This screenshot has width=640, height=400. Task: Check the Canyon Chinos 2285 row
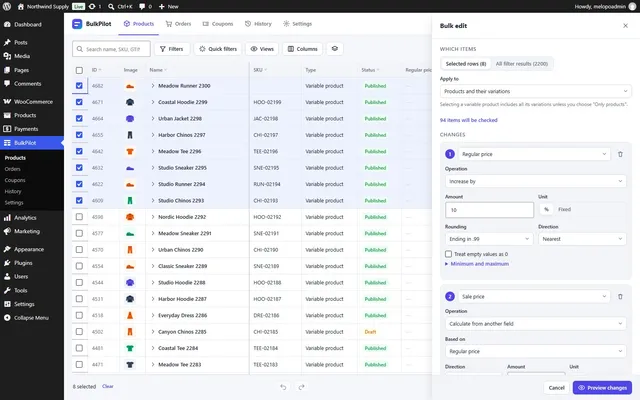pyautogui.click(x=79, y=331)
